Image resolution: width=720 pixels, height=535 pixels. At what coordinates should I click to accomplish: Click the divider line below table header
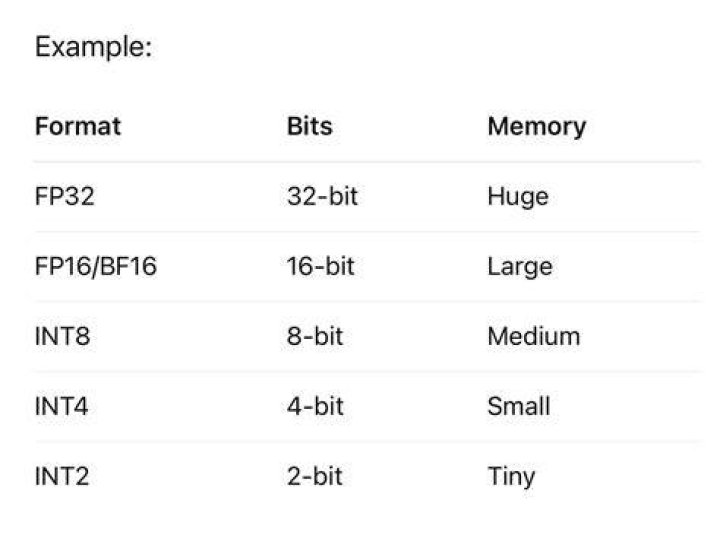click(x=367, y=162)
